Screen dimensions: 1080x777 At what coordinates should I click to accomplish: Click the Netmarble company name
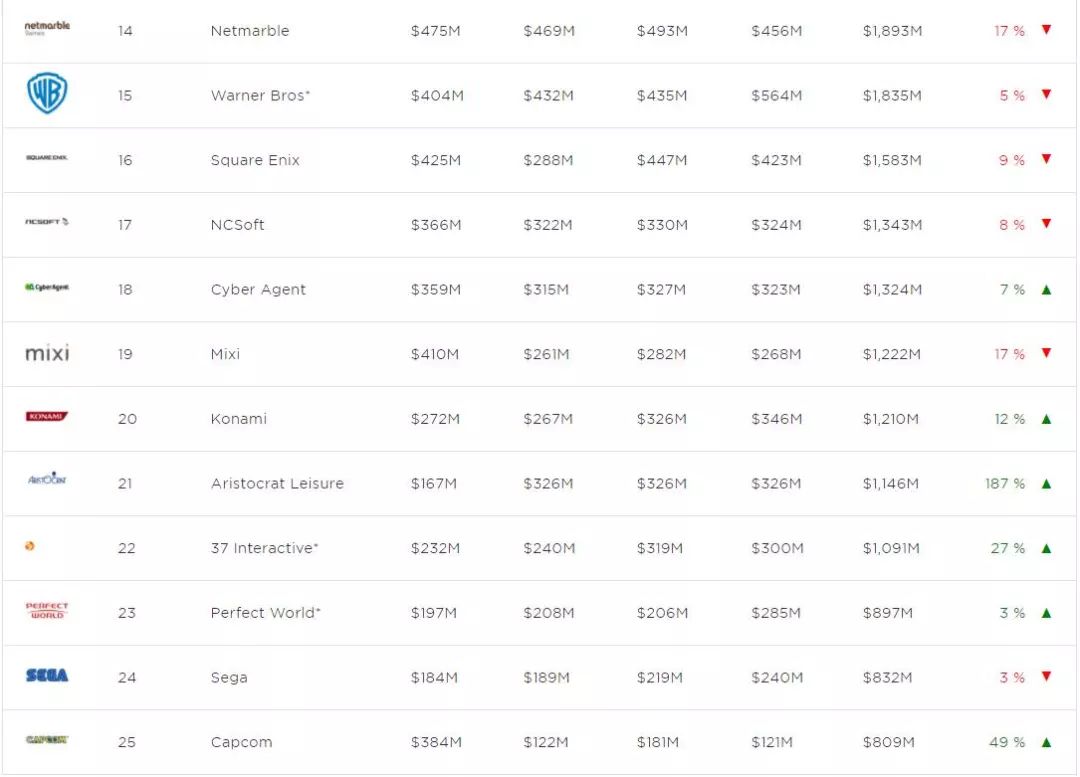[x=250, y=31]
